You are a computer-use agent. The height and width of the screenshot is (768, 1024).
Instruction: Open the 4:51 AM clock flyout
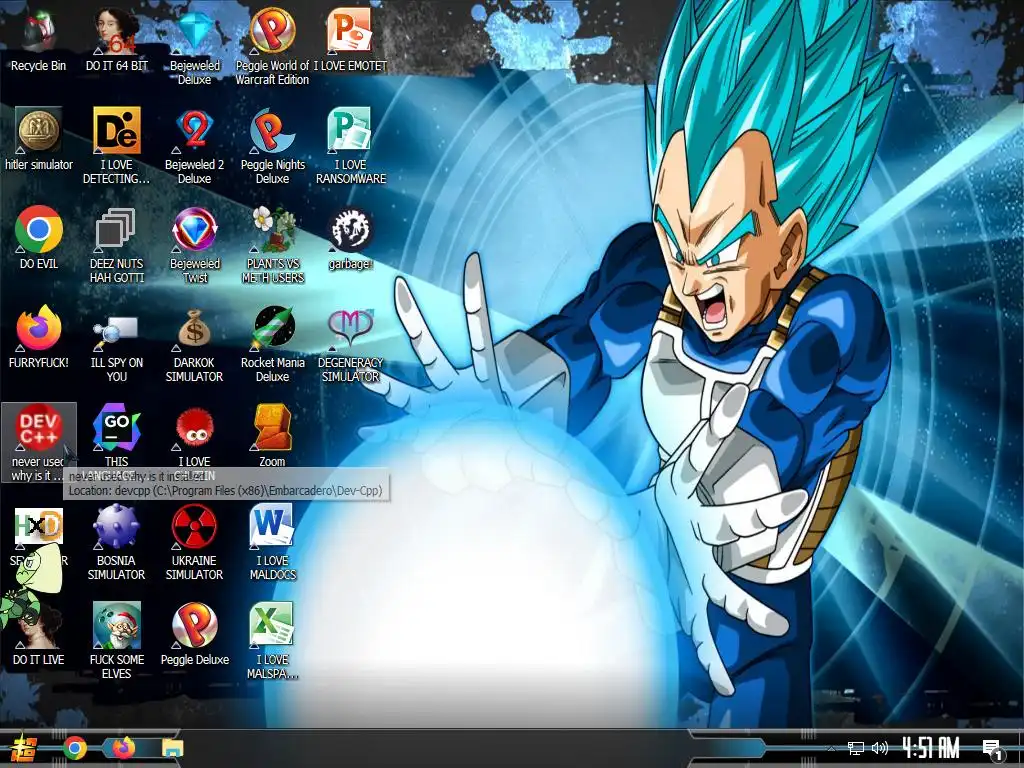[931, 748]
